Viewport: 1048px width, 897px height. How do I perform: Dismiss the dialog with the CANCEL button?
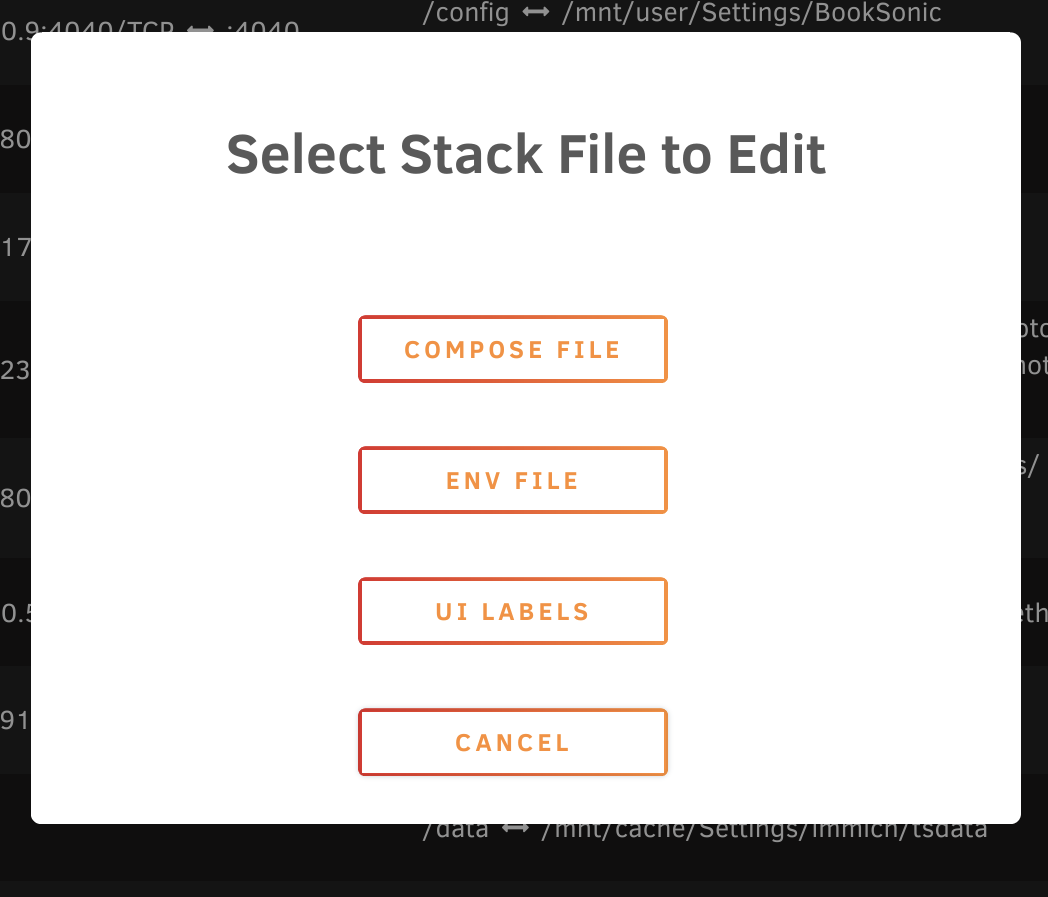[x=512, y=742]
